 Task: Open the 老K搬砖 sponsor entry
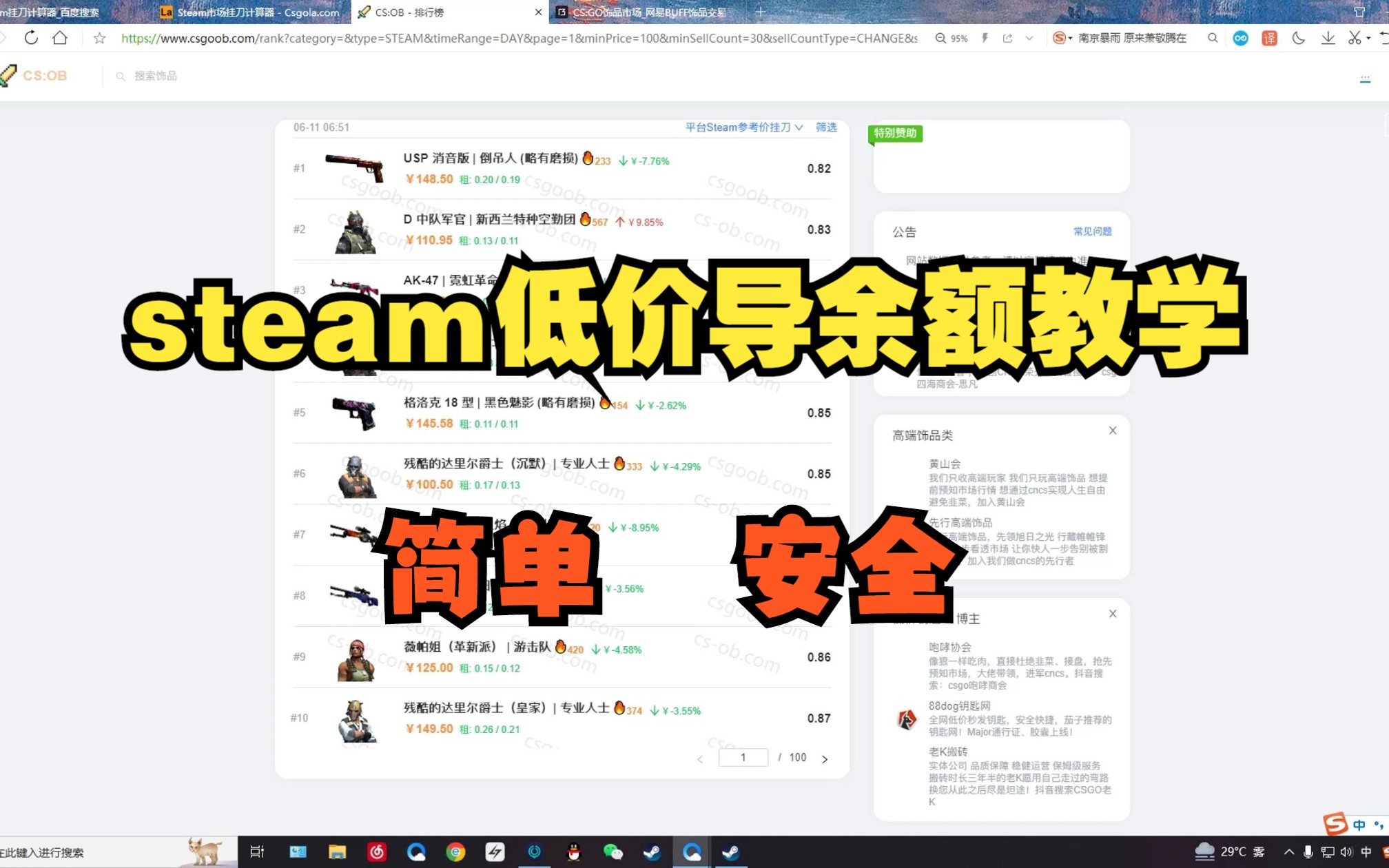point(948,752)
